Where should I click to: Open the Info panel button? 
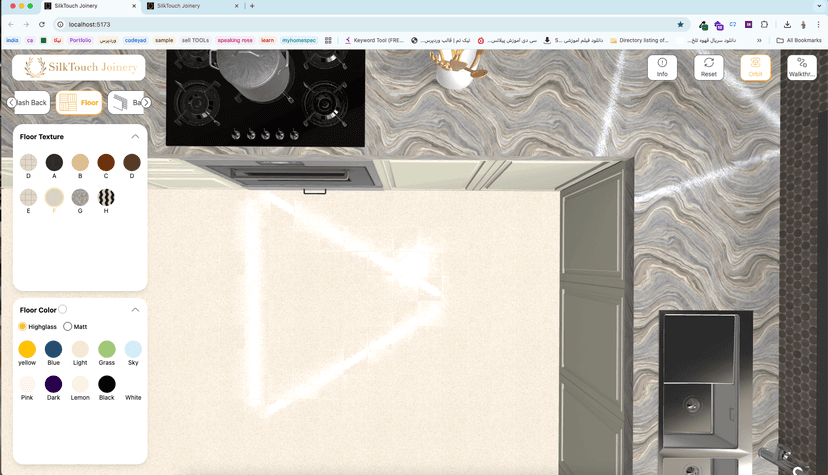(662, 67)
